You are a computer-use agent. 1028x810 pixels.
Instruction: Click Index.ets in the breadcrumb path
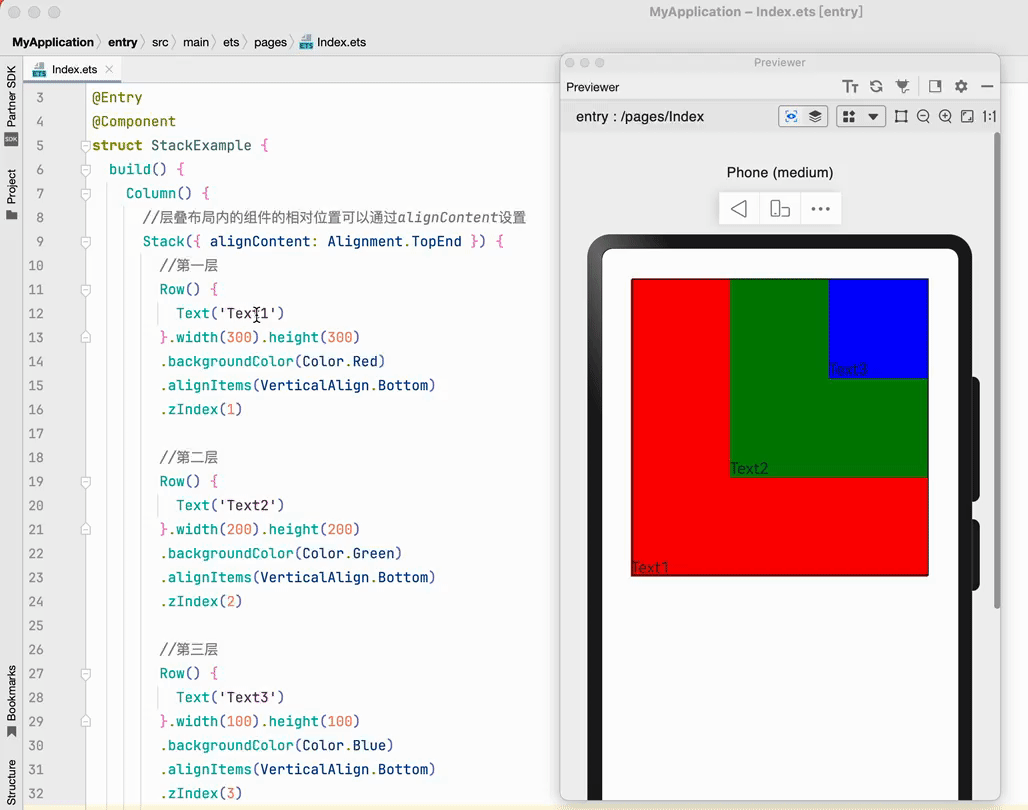coord(333,42)
